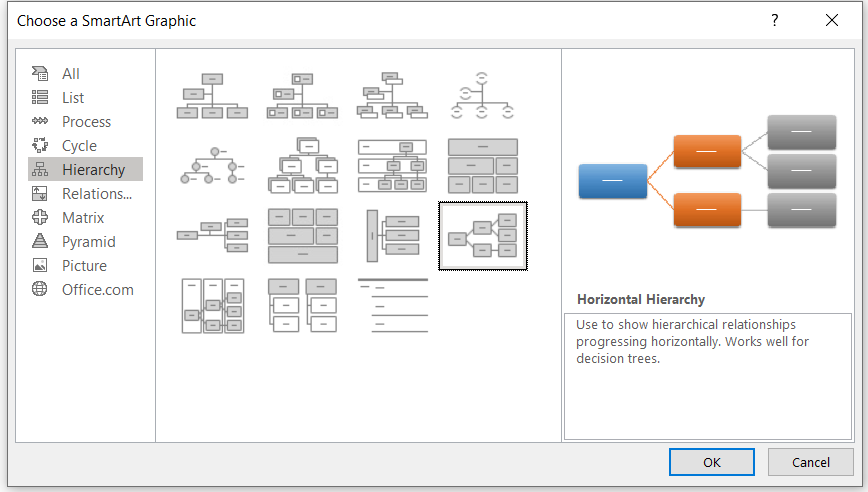Choose the stacked-box Hierarchy layout

pyautogui.click(x=302, y=165)
